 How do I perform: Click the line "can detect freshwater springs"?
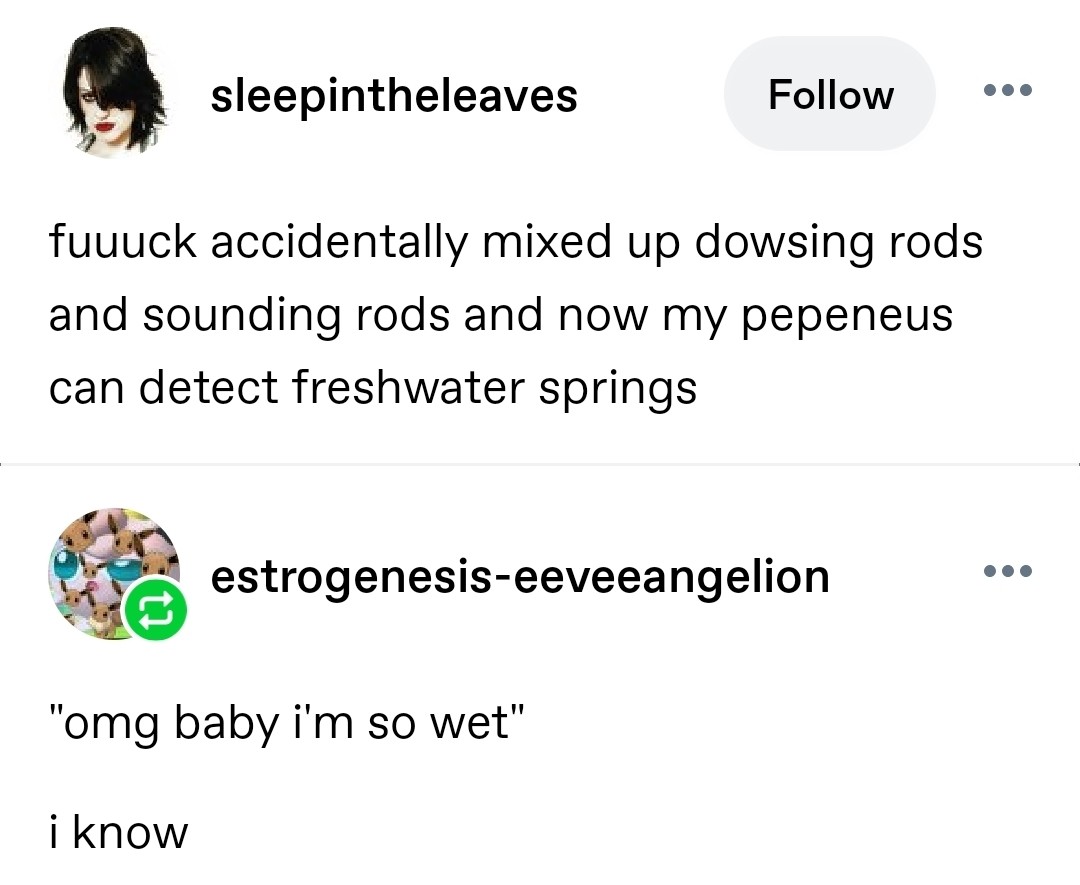[373, 388]
